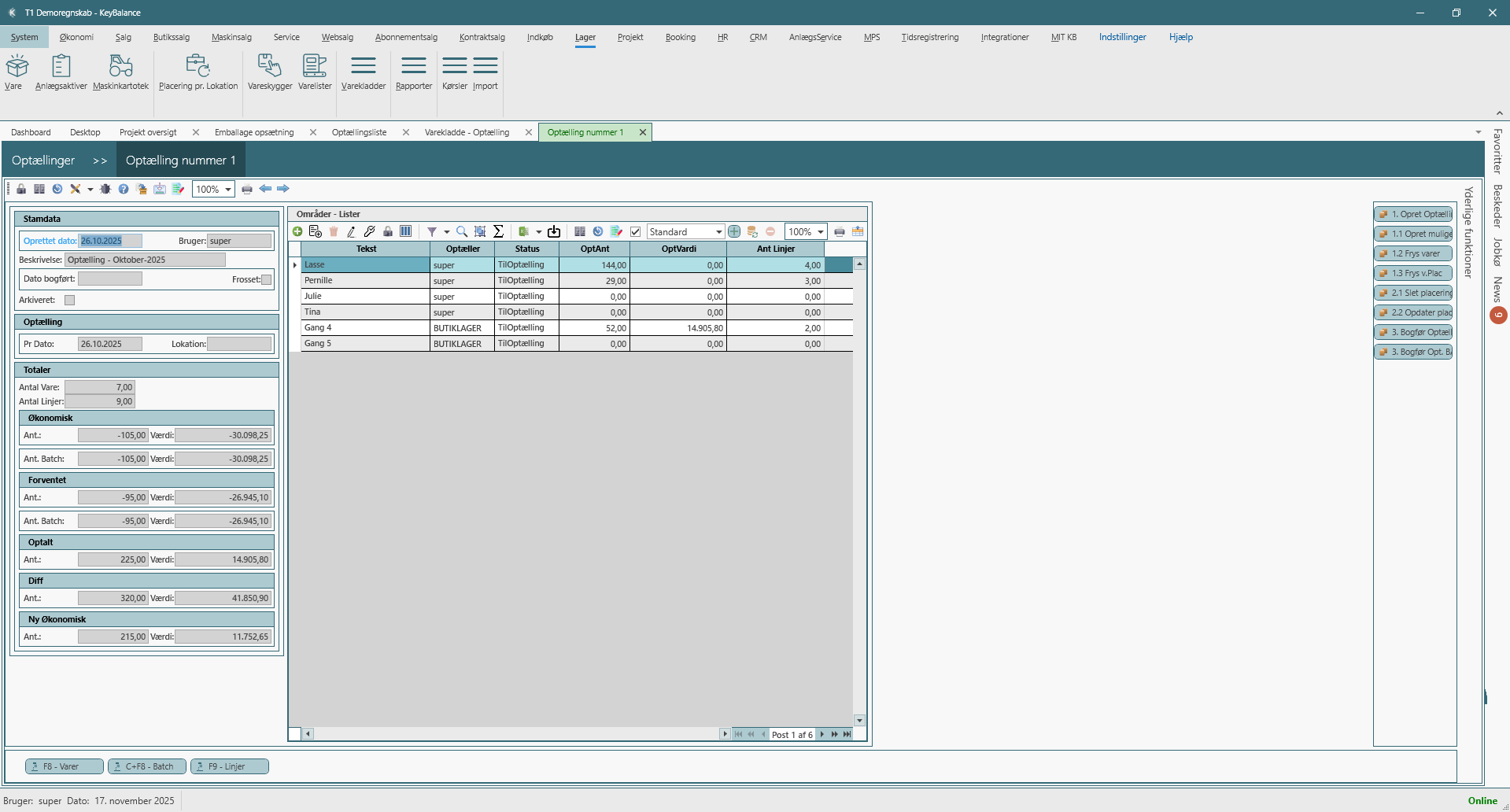Image resolution: width=1510 pixels, height=812 pixels.
Task: Click the green add-row icon in Områder list
Action: [297, 231]
